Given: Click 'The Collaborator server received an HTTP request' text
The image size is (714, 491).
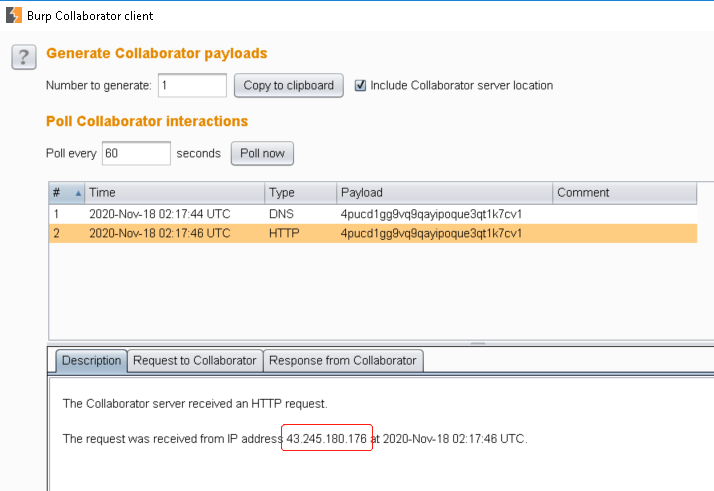Looking at the screenshot, I should (x=195, y=404).
